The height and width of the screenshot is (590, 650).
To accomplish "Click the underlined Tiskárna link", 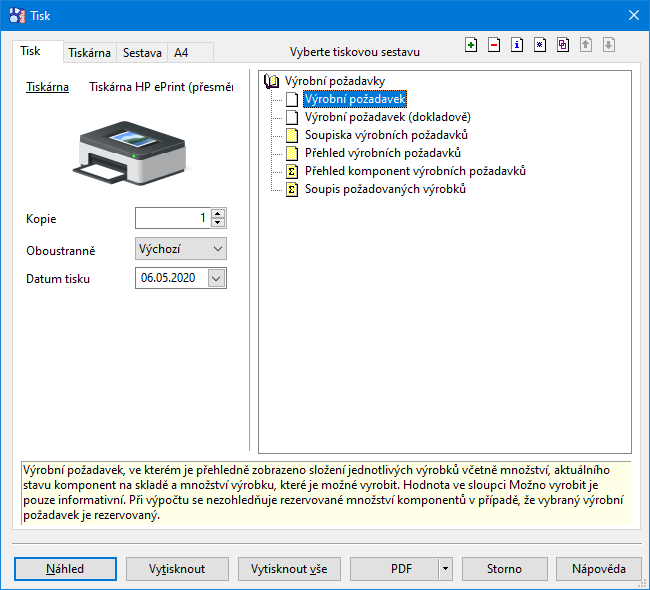I will coord(47,87).
